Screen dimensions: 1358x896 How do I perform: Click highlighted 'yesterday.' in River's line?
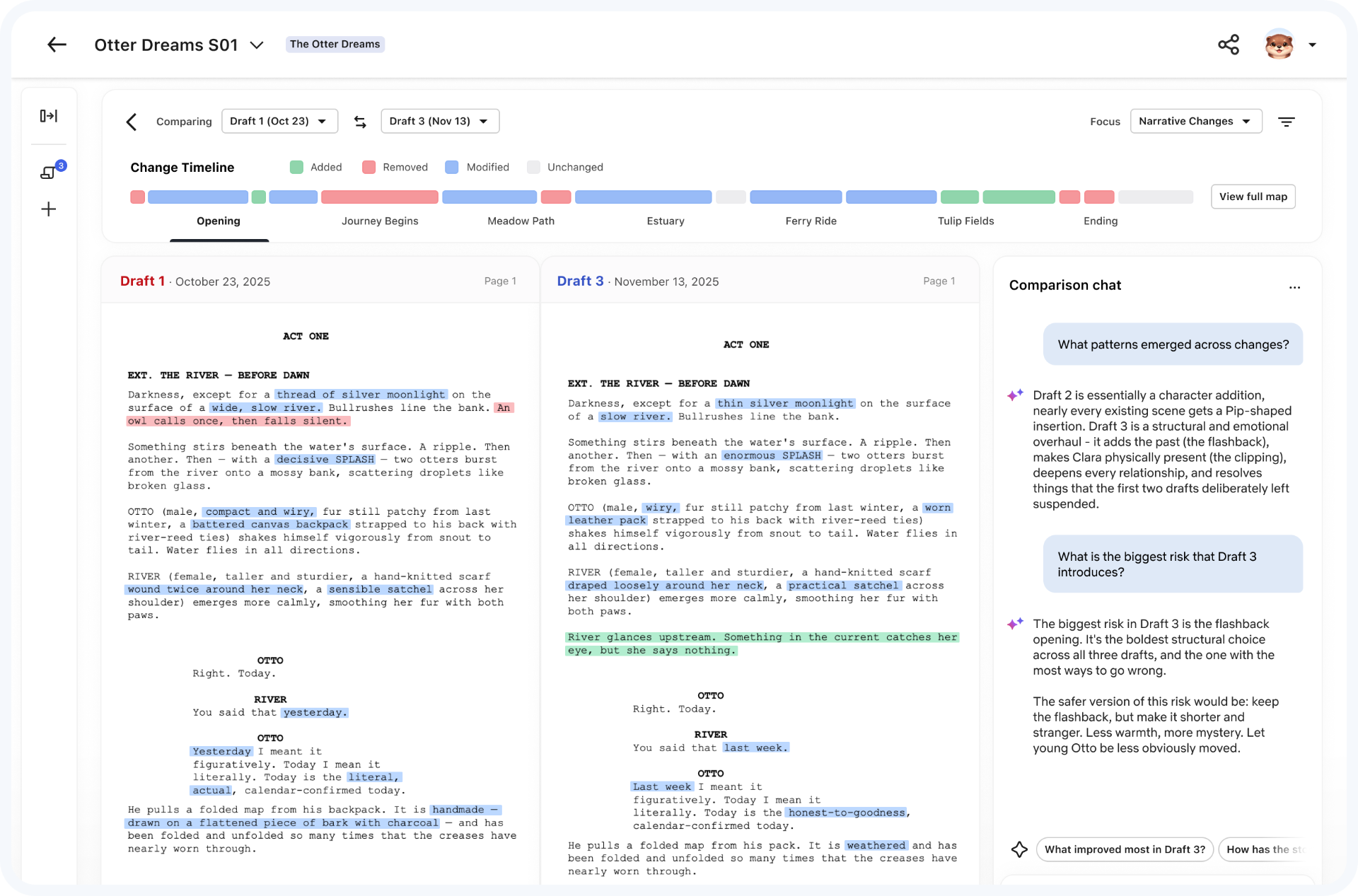coord(315,712)
